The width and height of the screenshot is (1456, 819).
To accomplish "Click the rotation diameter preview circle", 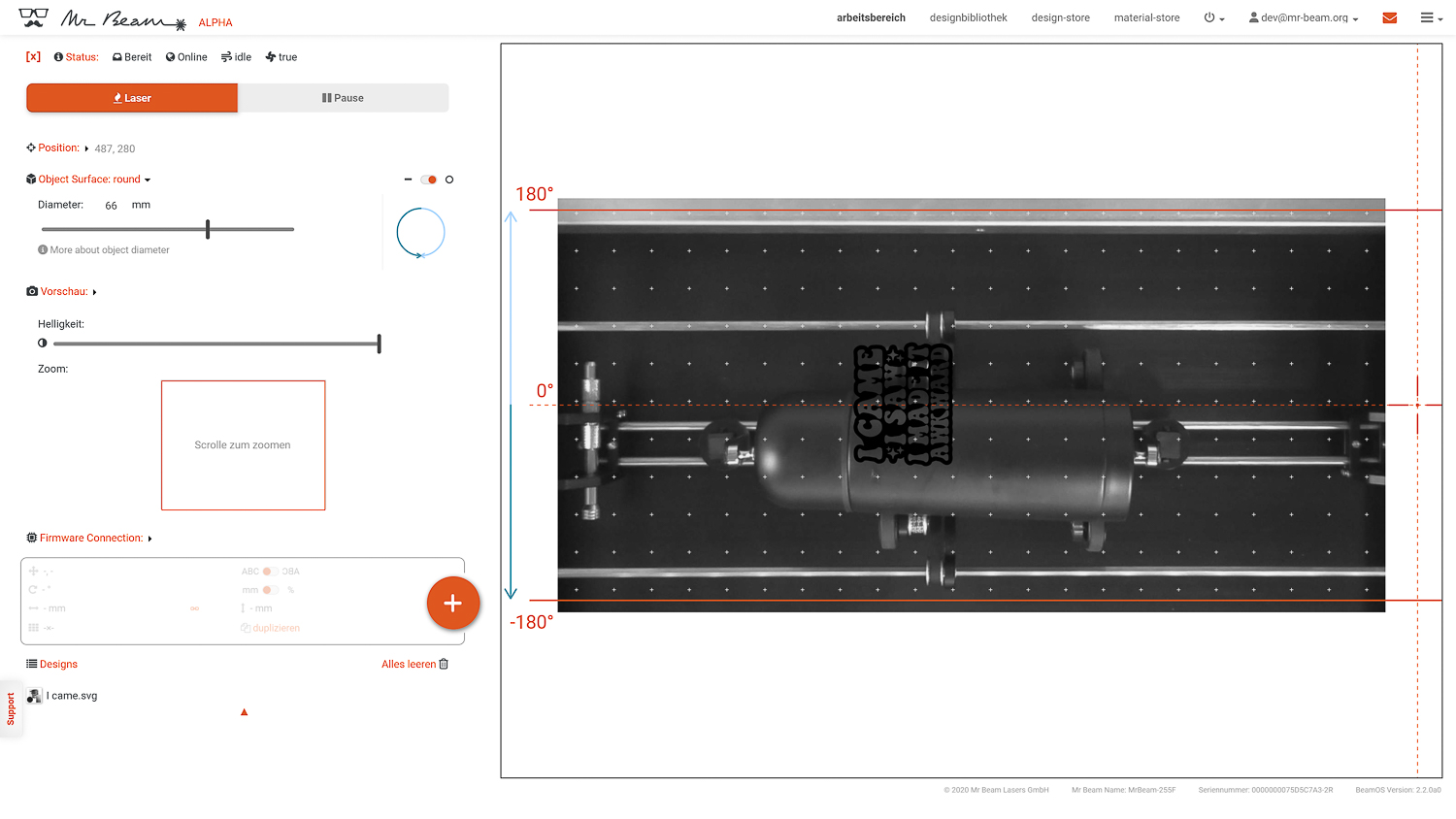I will click(x=420, y=233).
